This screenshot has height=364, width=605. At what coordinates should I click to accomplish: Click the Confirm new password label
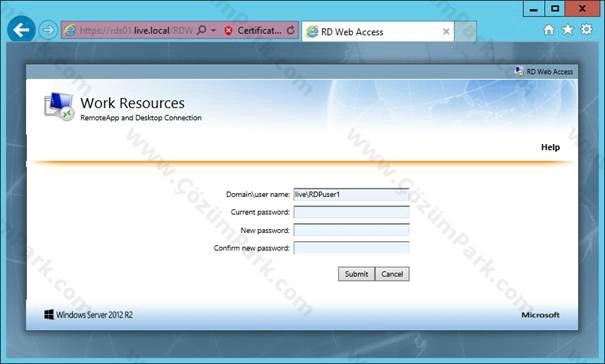(252, 248)
